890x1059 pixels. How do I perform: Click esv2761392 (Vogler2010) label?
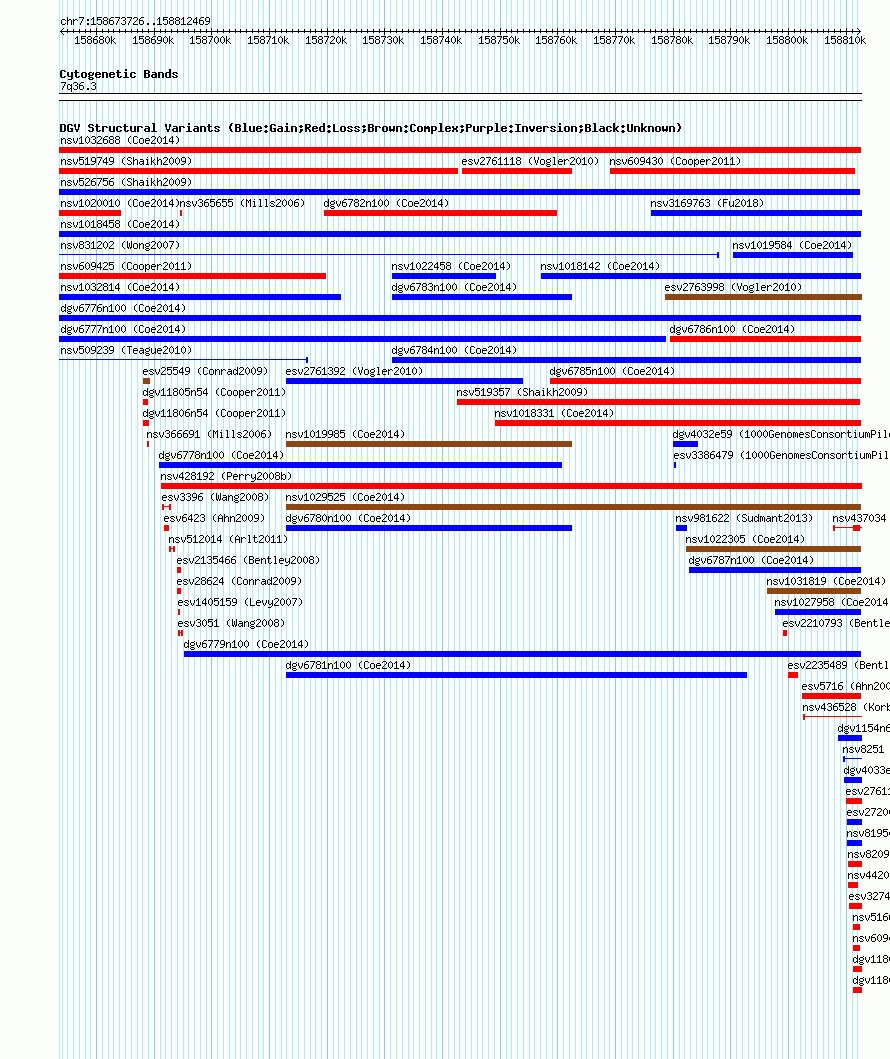click(x=355, y=371)
